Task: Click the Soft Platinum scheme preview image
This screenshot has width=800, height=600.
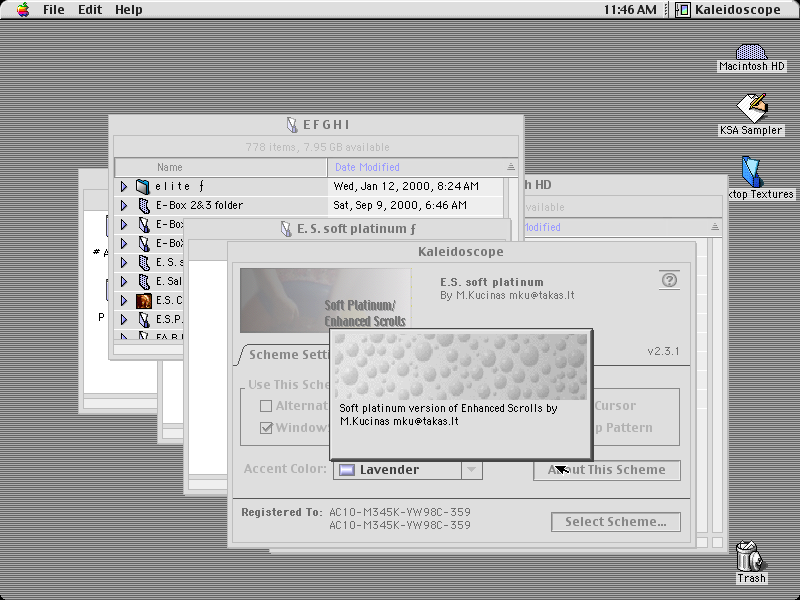Action: (326, 300)
